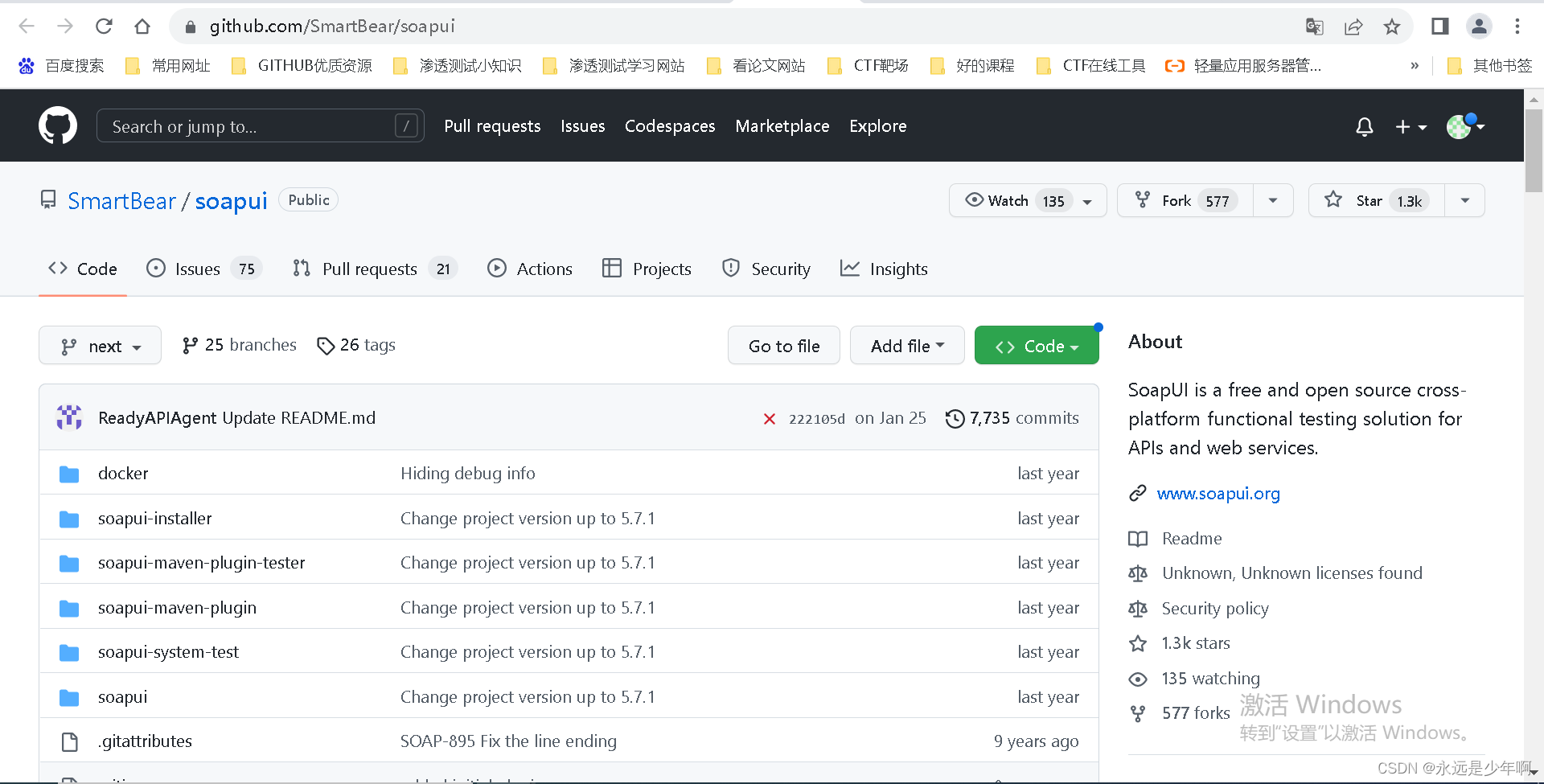Open Actions tab
Image resolution: width=1544 pixels, height=784 pixels.
[x=530, y=269]
